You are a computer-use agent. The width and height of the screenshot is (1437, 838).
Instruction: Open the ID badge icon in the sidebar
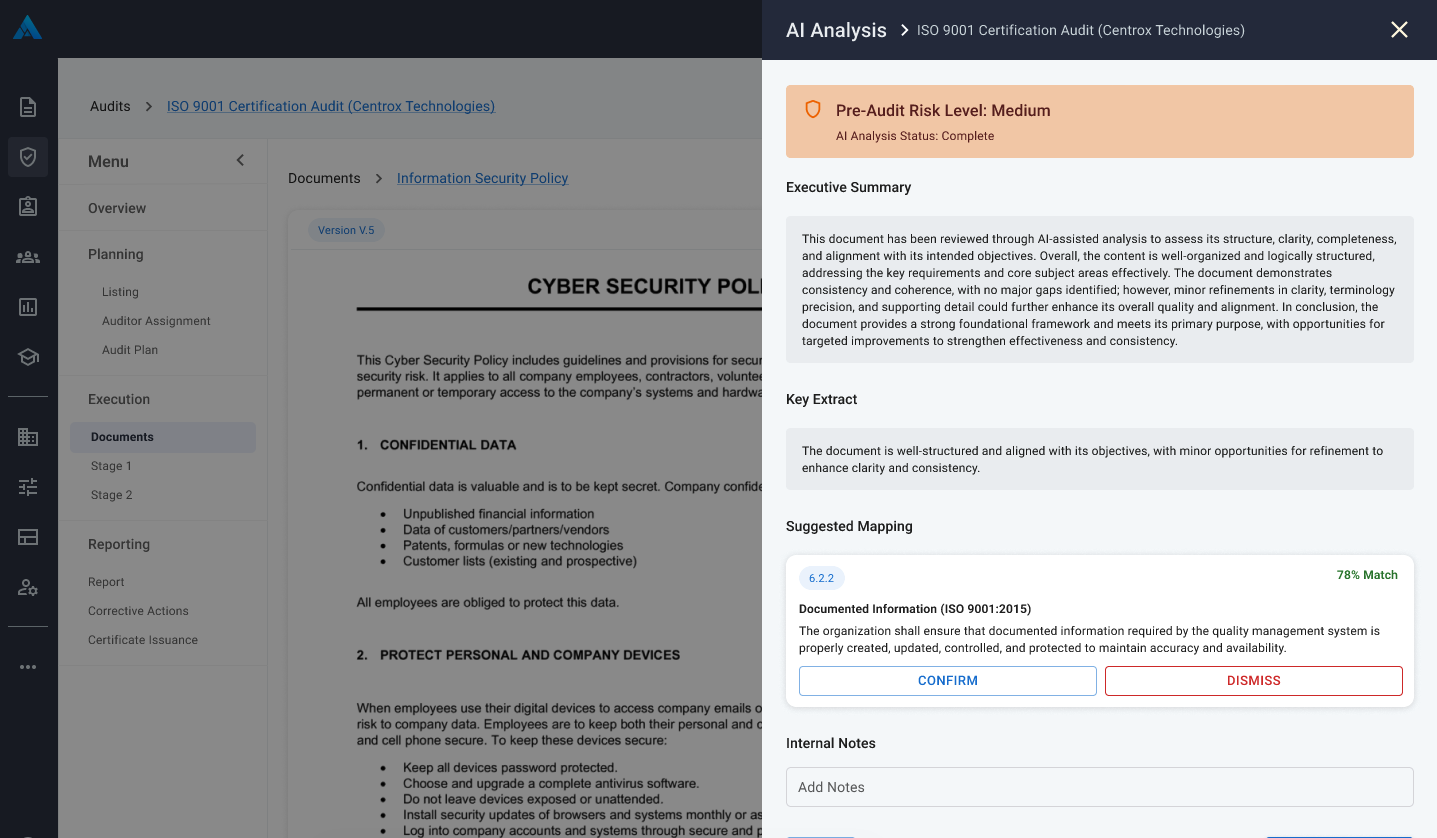[28, 206]
